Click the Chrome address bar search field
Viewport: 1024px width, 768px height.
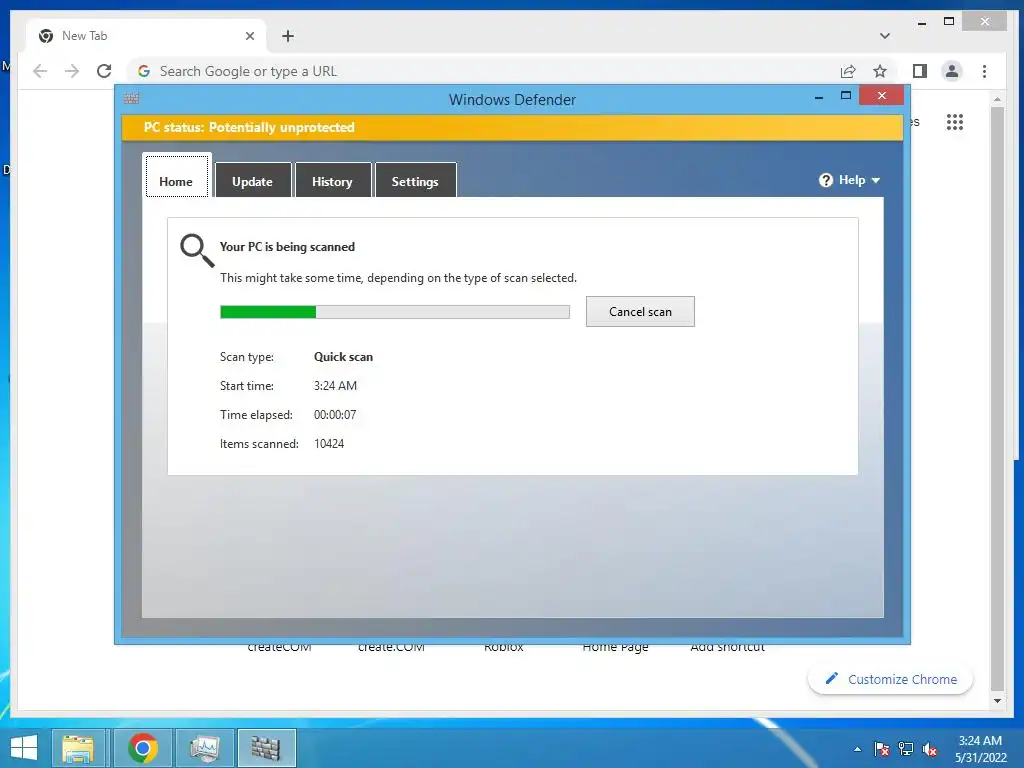(x=483, y=71)
